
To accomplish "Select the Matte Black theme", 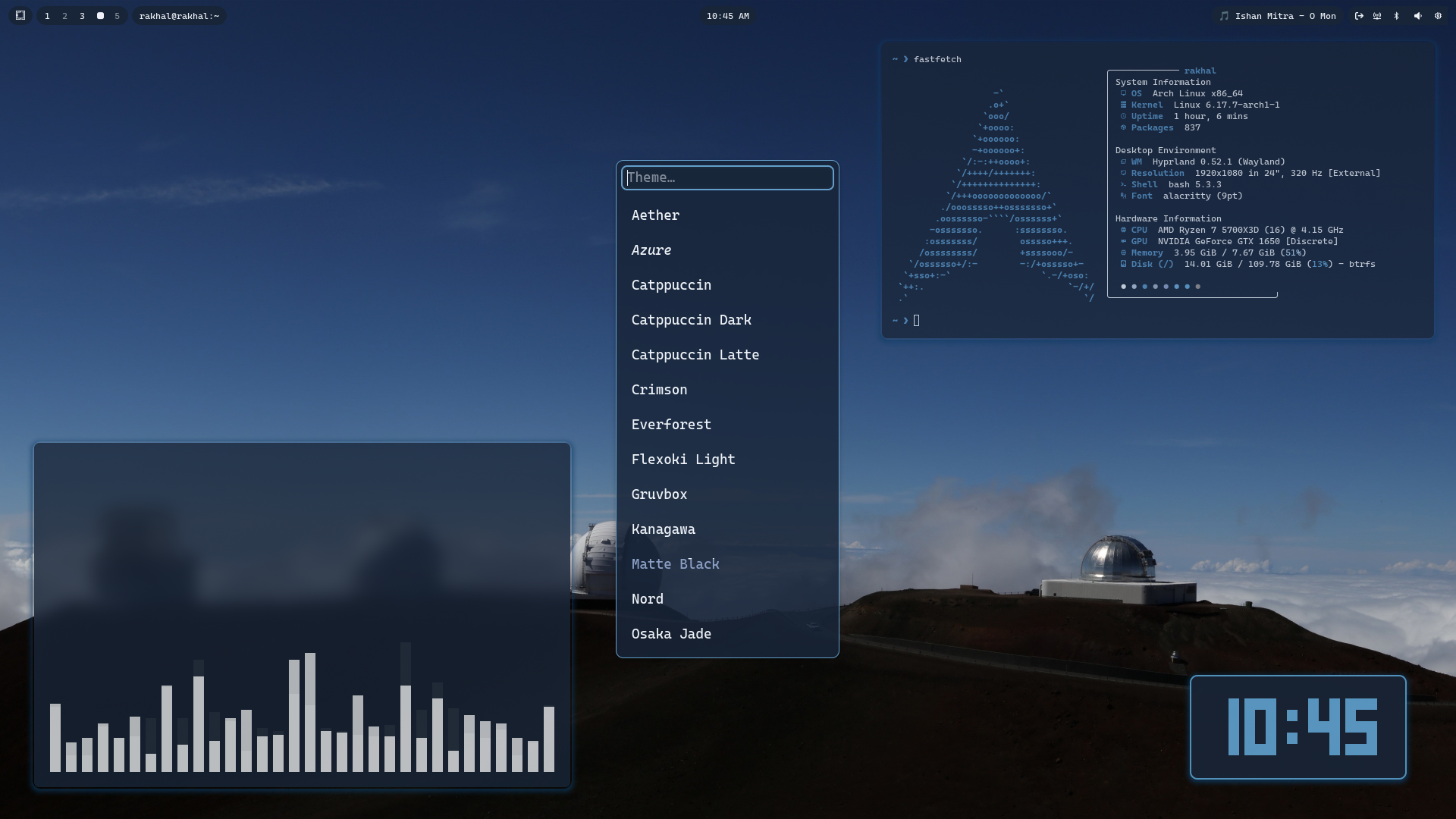I will coord(727,564).
